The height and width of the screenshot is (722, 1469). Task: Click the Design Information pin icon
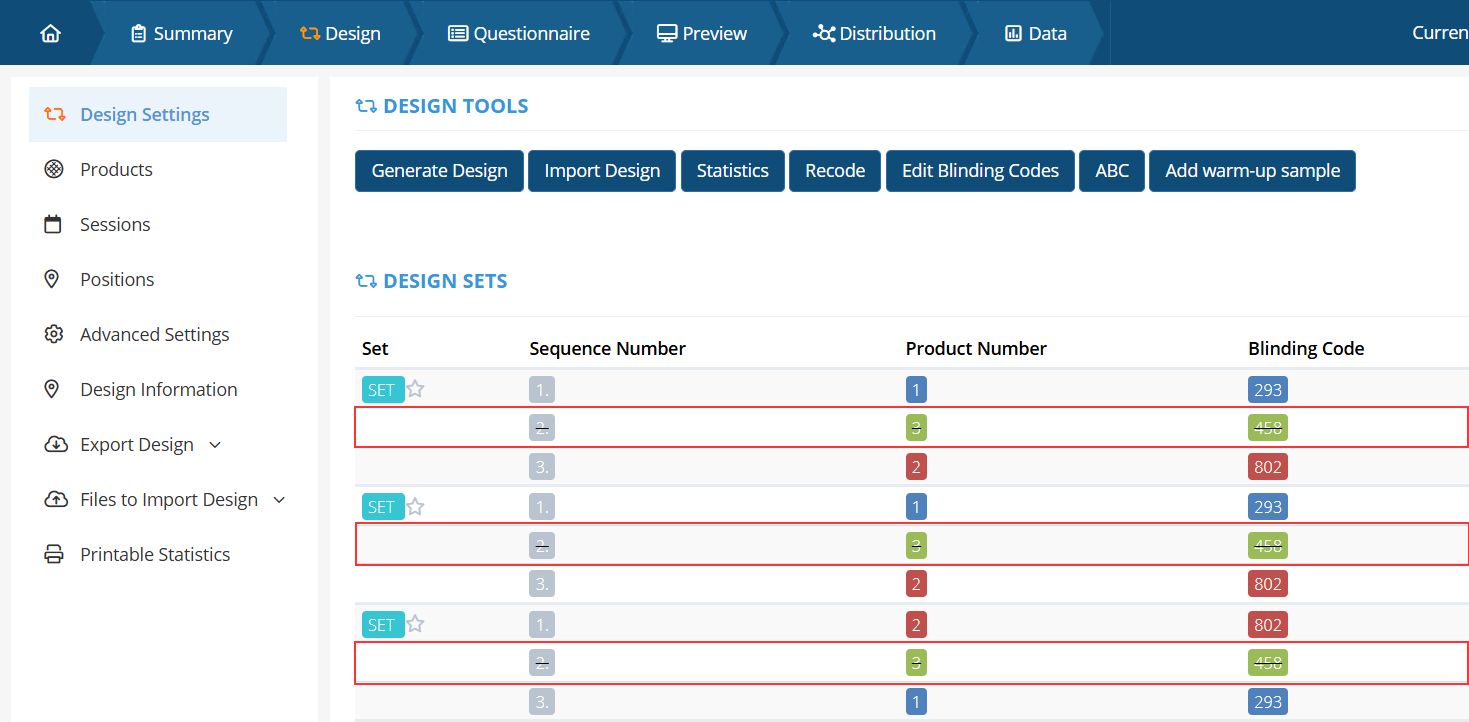tap(54, 389)
